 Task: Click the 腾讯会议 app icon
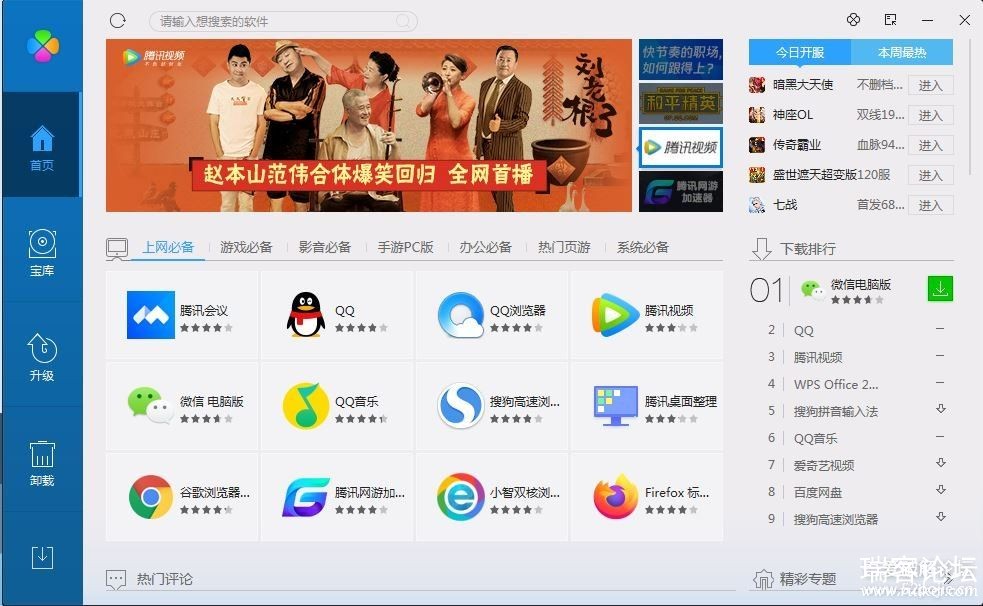150,315
